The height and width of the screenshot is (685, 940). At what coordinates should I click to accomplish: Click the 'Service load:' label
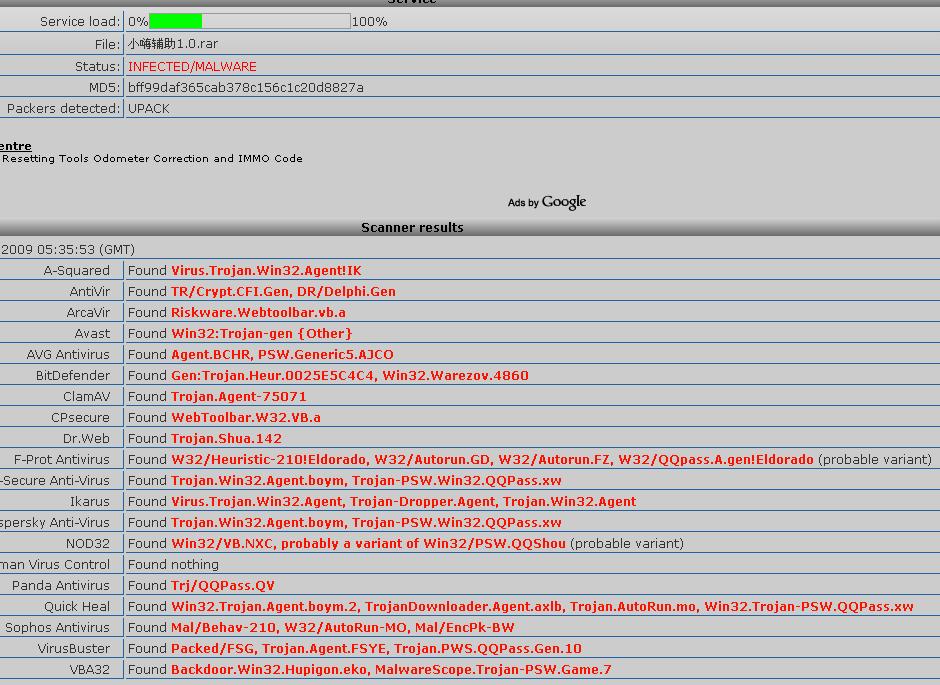point(80,22)
